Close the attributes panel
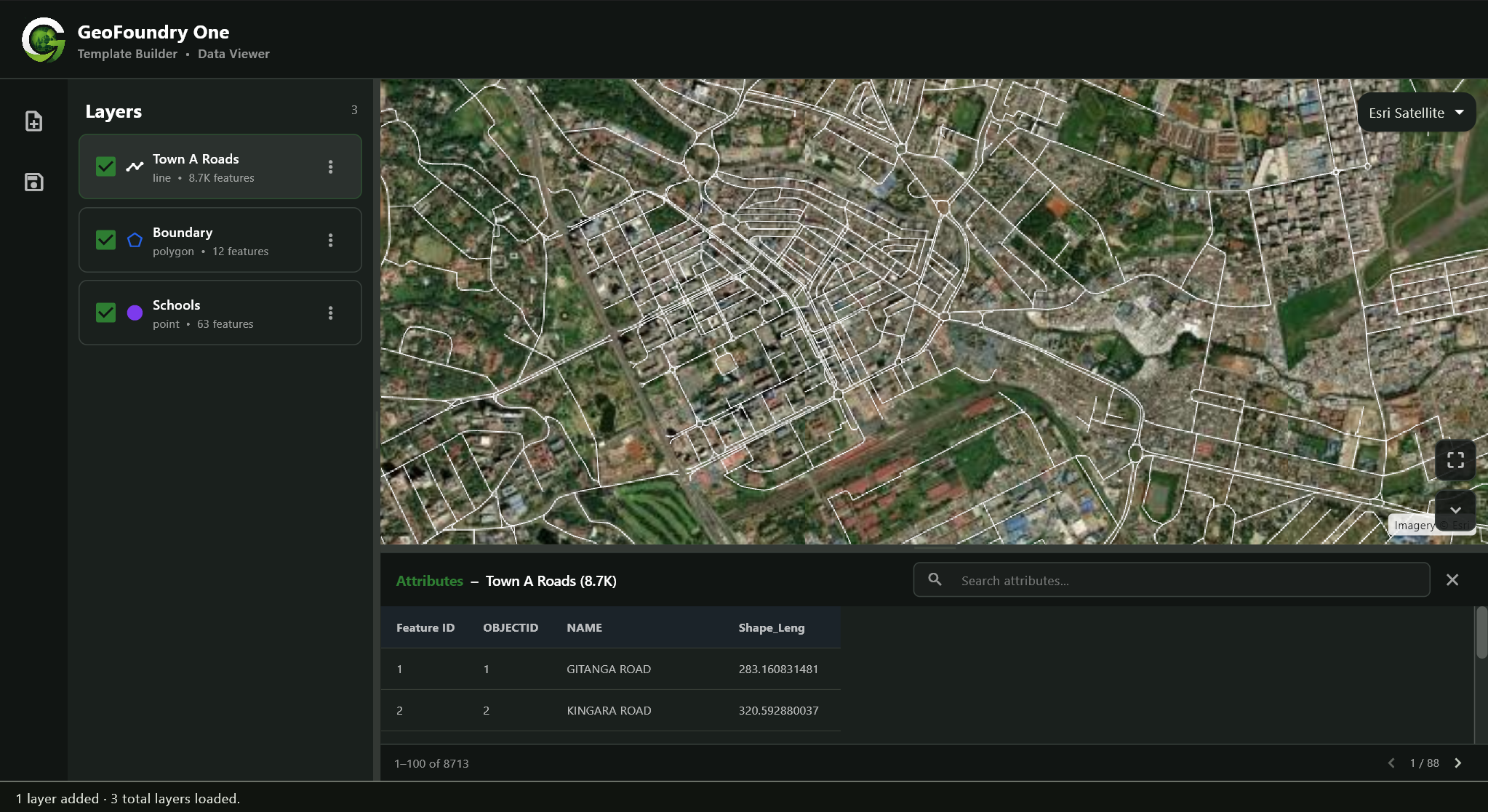This screenshot has width=1488, height=812. pos(1452,579)
